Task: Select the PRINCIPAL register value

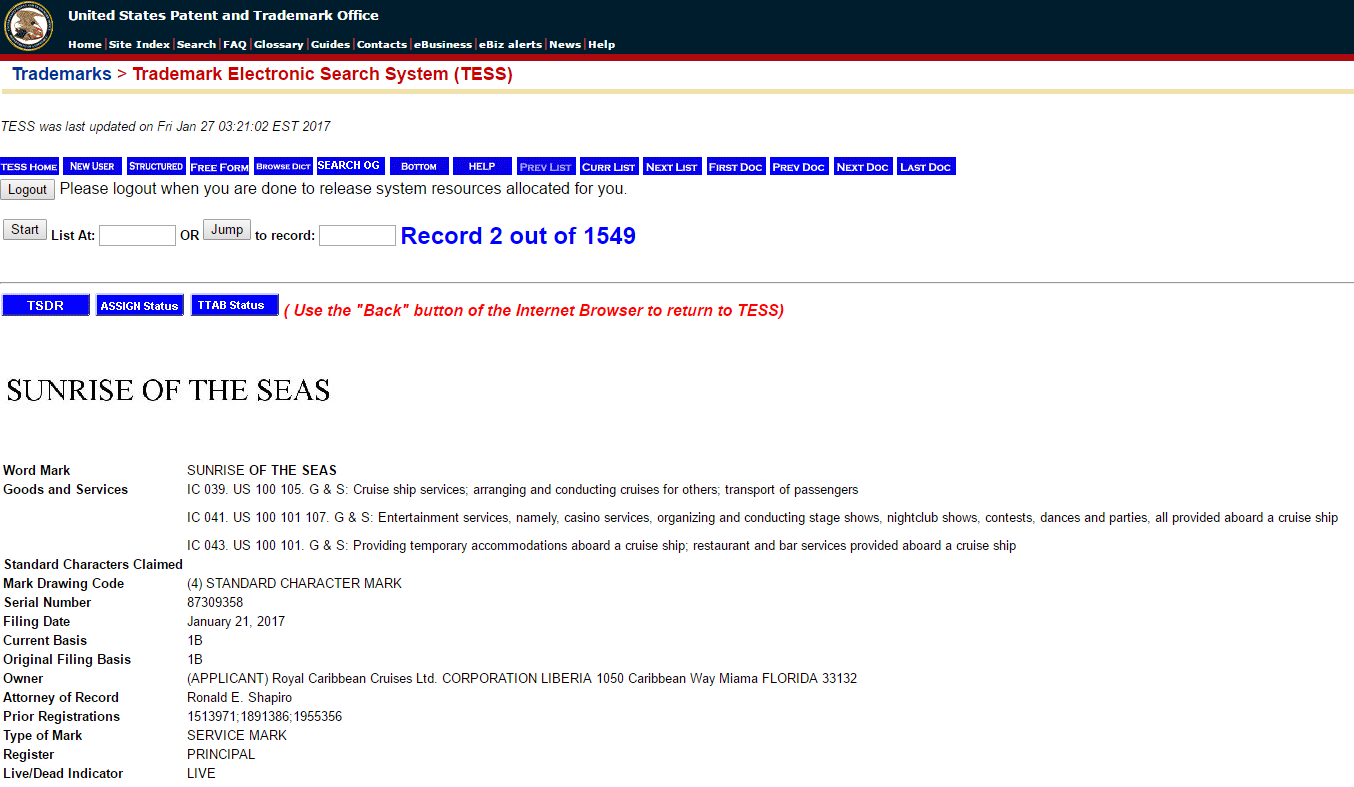Action: point(221,754)
